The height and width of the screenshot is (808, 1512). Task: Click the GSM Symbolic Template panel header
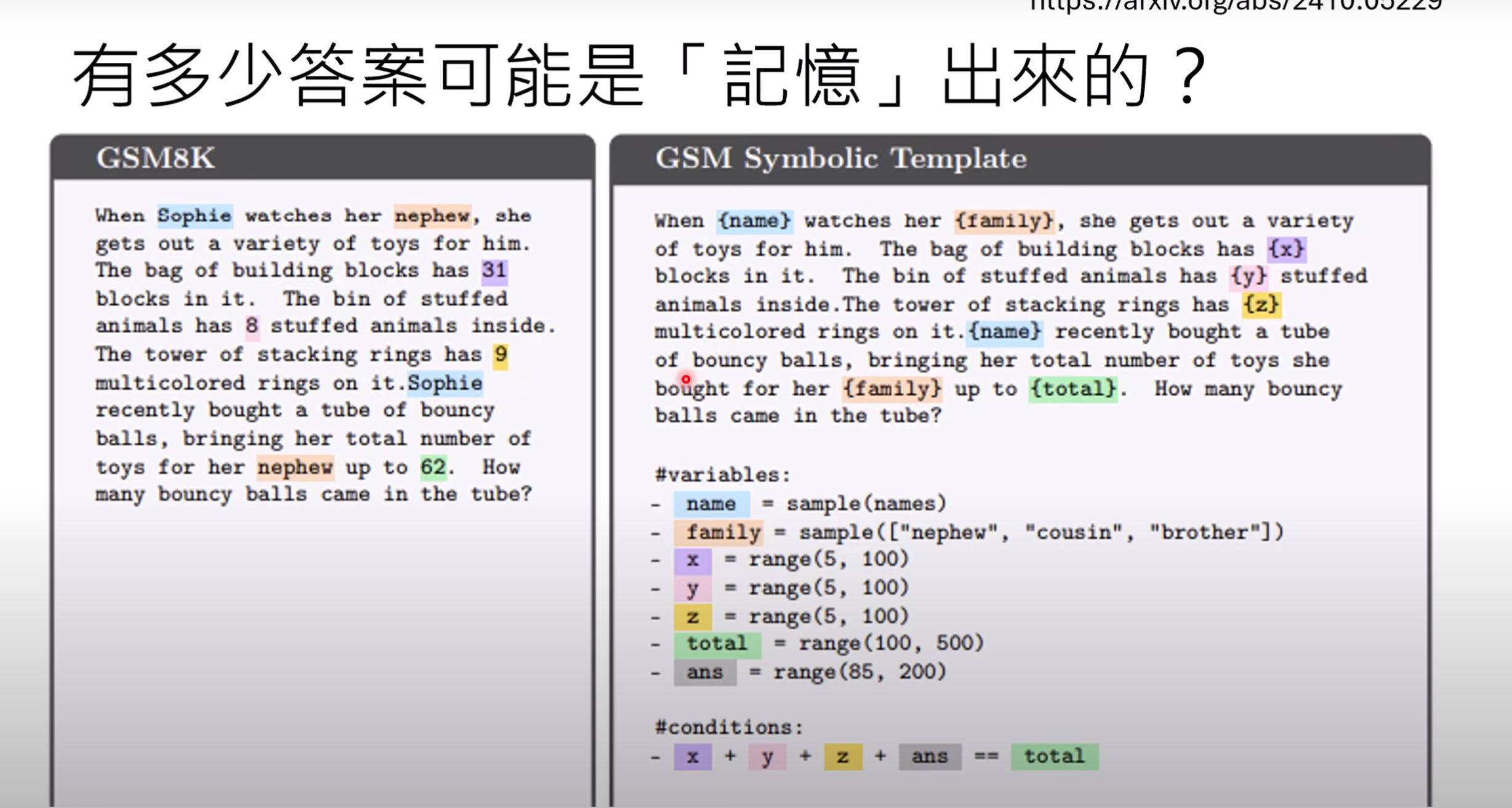(x=1020, y=159)
